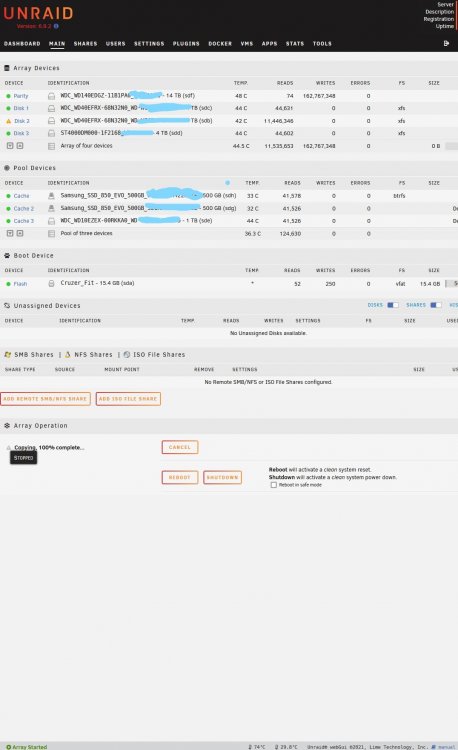
Task: Select the MAIN tab
Action: [57, 44]
